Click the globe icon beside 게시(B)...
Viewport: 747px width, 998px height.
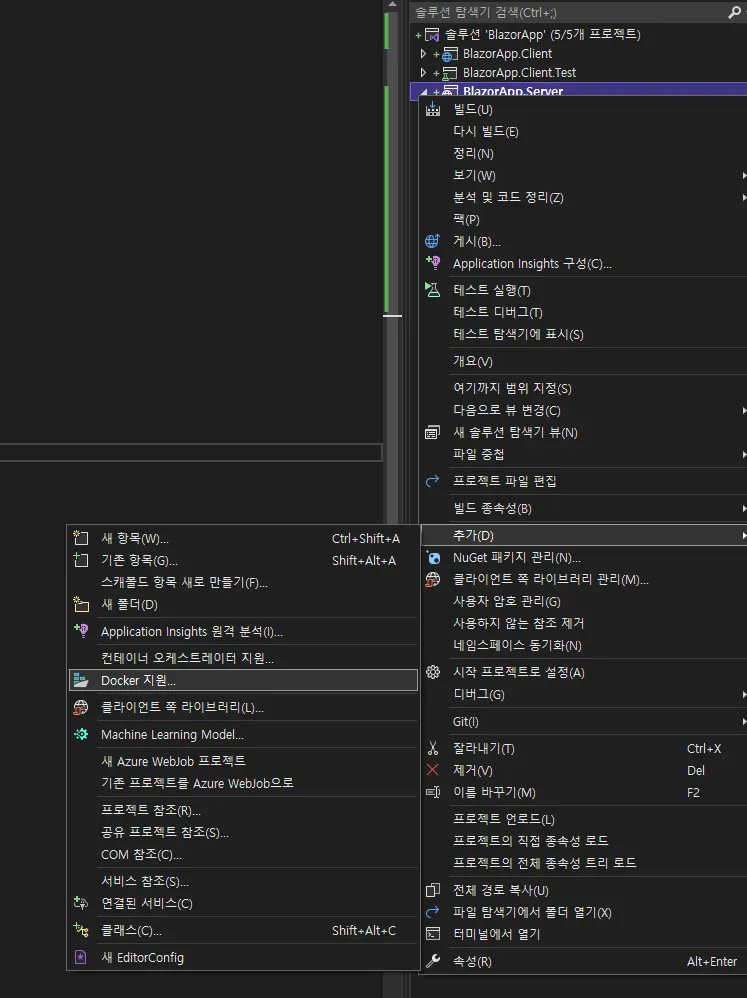tap(432, 241)
